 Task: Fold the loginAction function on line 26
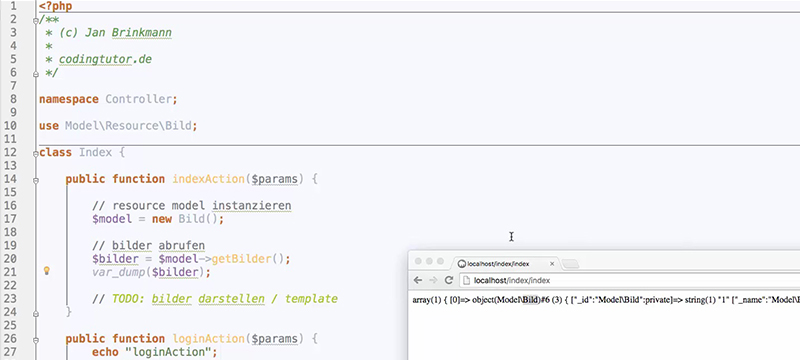coord(35,339)
